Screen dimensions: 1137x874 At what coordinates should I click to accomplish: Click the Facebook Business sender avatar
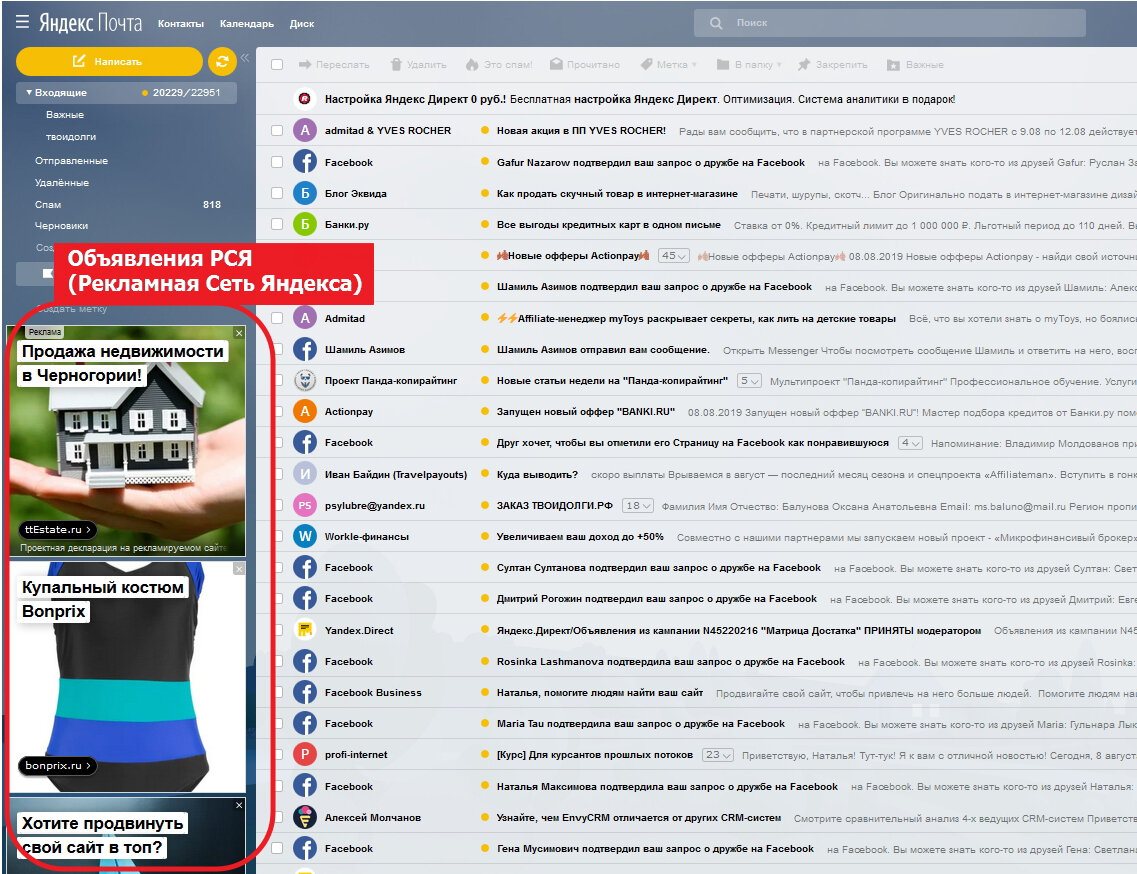(305, 692)
